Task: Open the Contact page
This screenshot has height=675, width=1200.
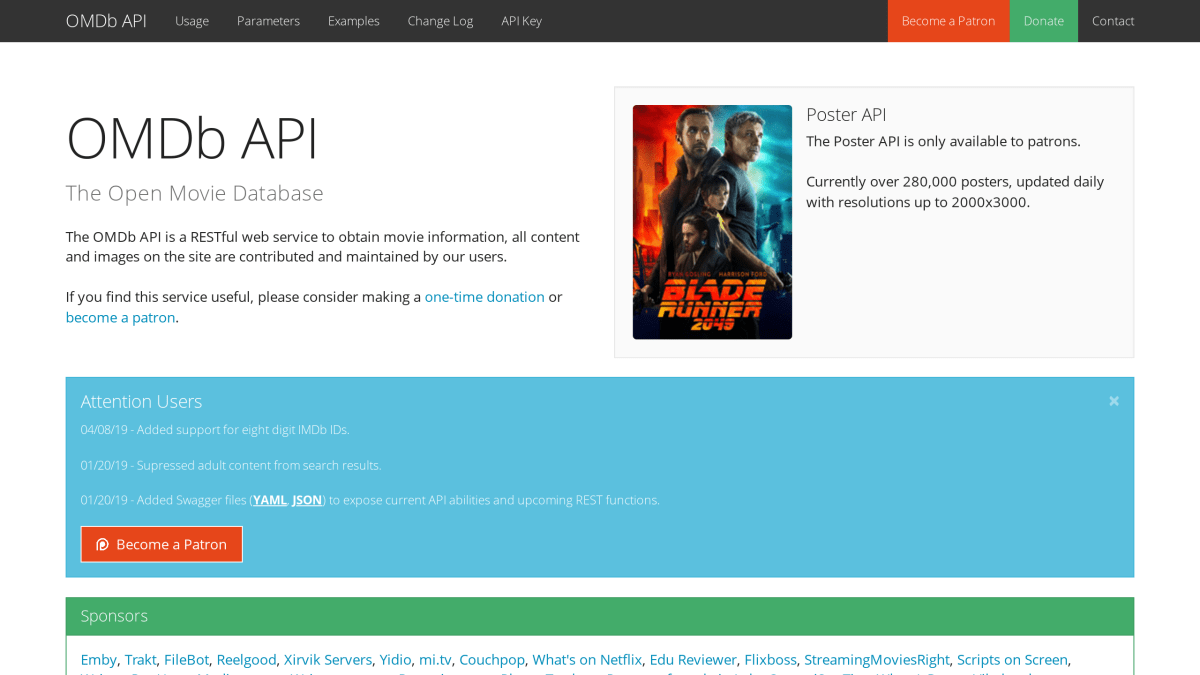Action: [x=1113, y=21]
